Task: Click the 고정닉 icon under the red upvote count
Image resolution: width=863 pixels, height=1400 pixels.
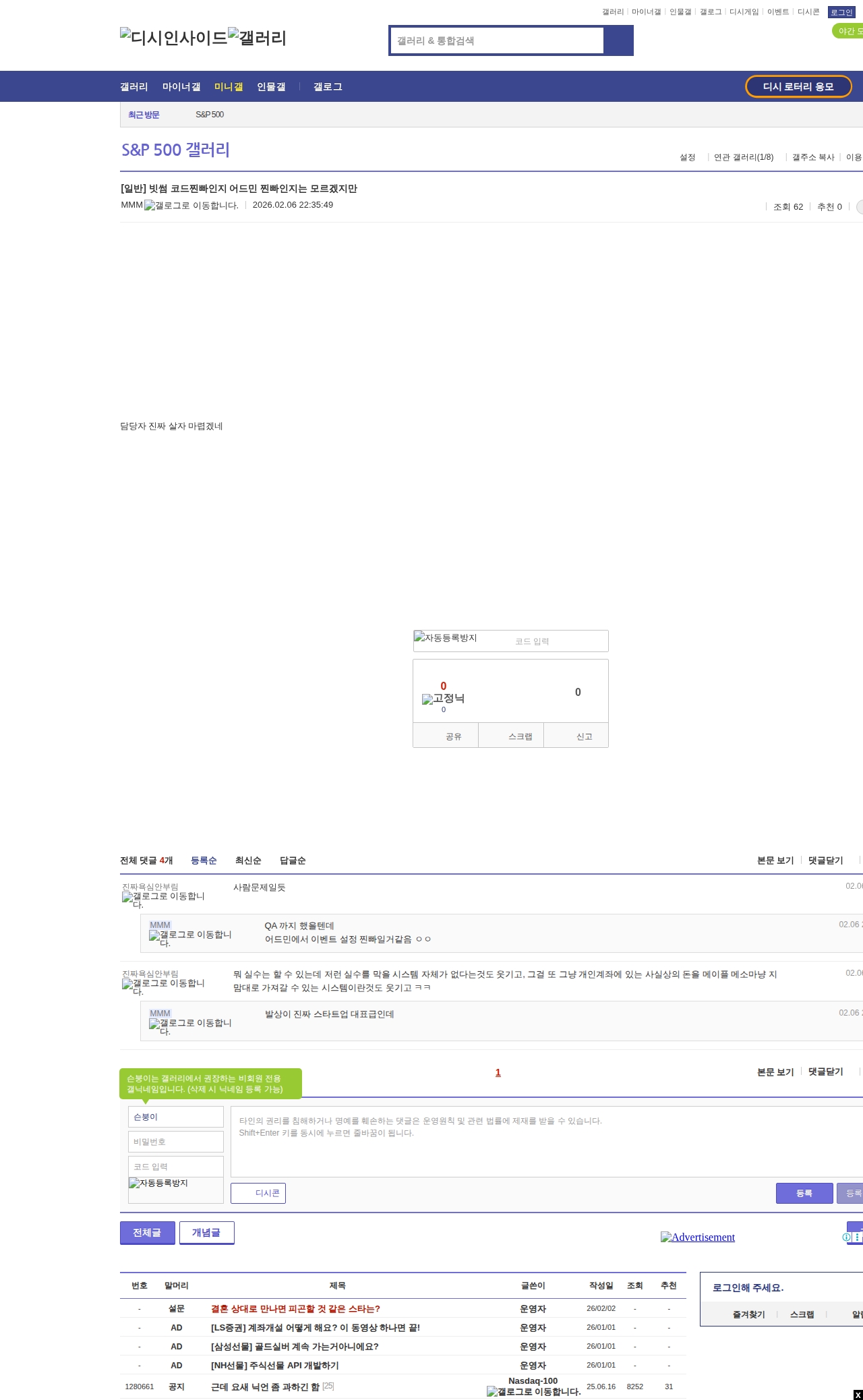Action: 443,699
